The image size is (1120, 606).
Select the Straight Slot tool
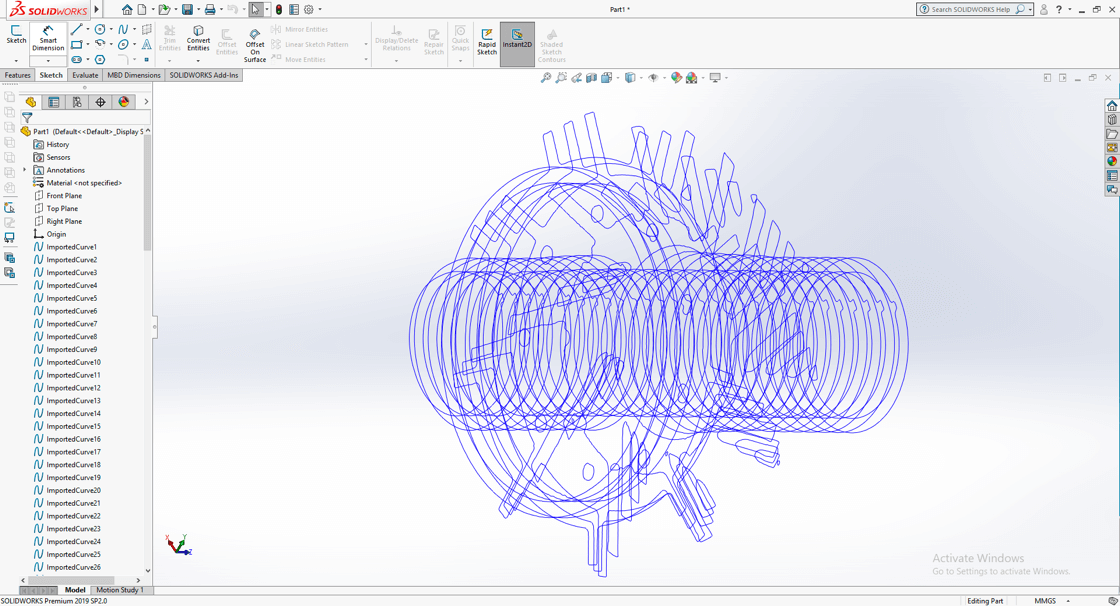pos(76,59)
